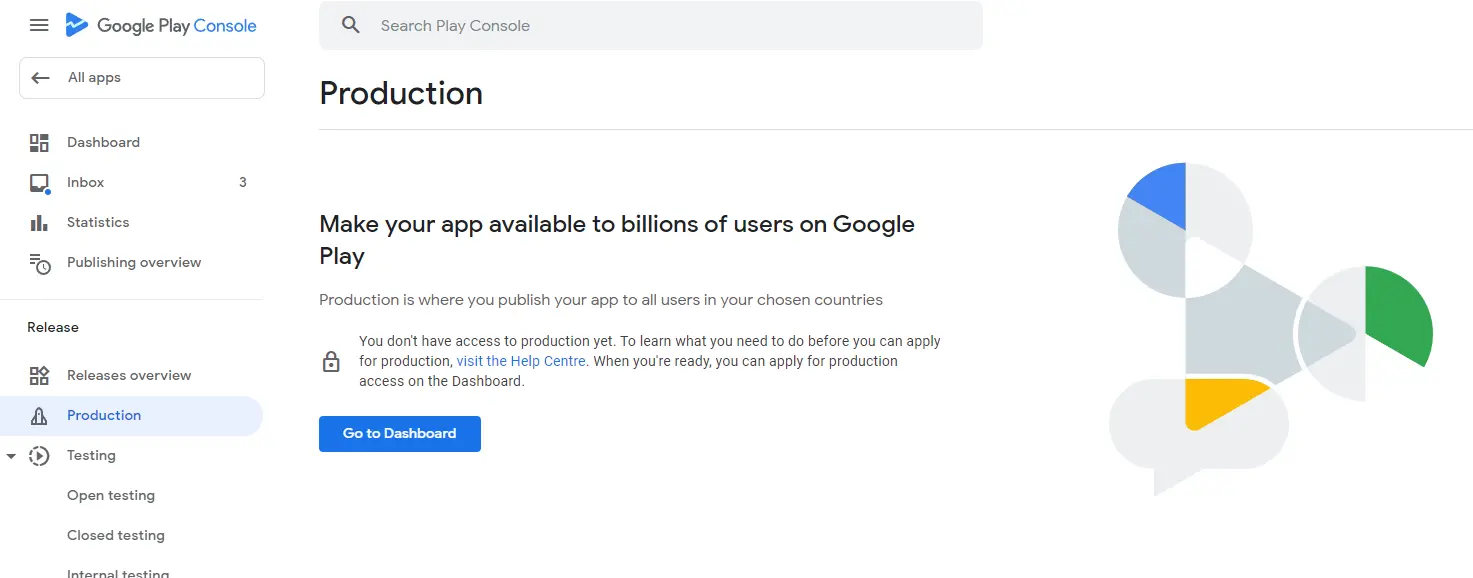Click the lock icon beside the access notice
The width and height of the screenshot is (1473, 578).
point(331,360)
